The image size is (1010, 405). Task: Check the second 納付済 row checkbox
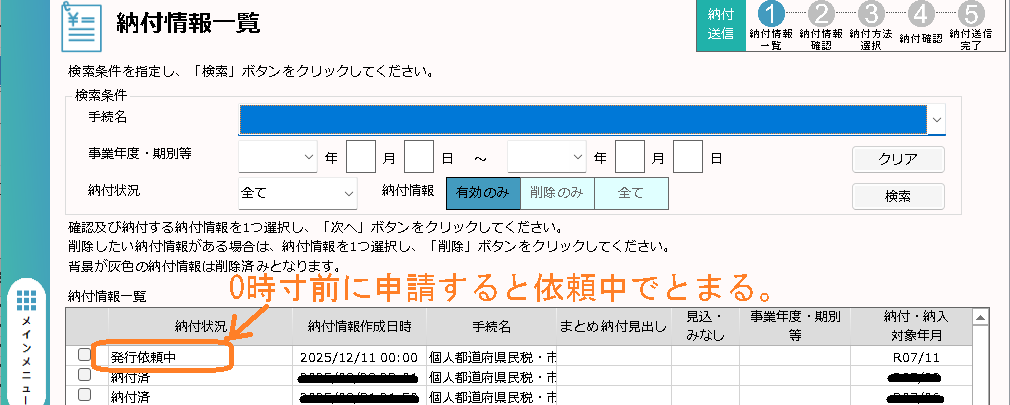84,395
